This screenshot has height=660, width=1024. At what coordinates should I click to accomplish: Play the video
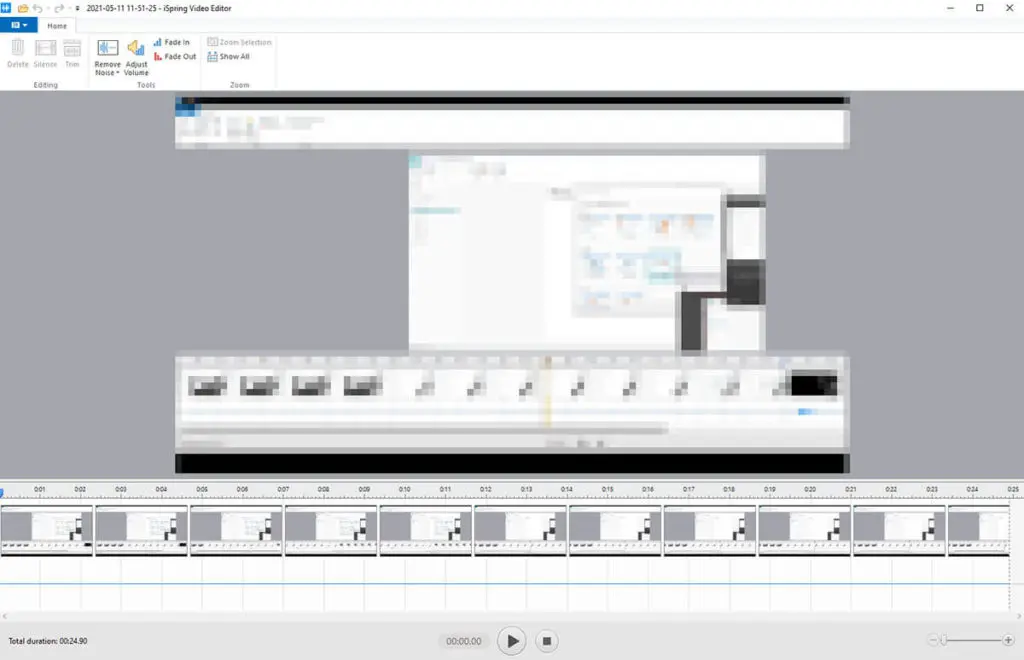[x=511, y=641]
